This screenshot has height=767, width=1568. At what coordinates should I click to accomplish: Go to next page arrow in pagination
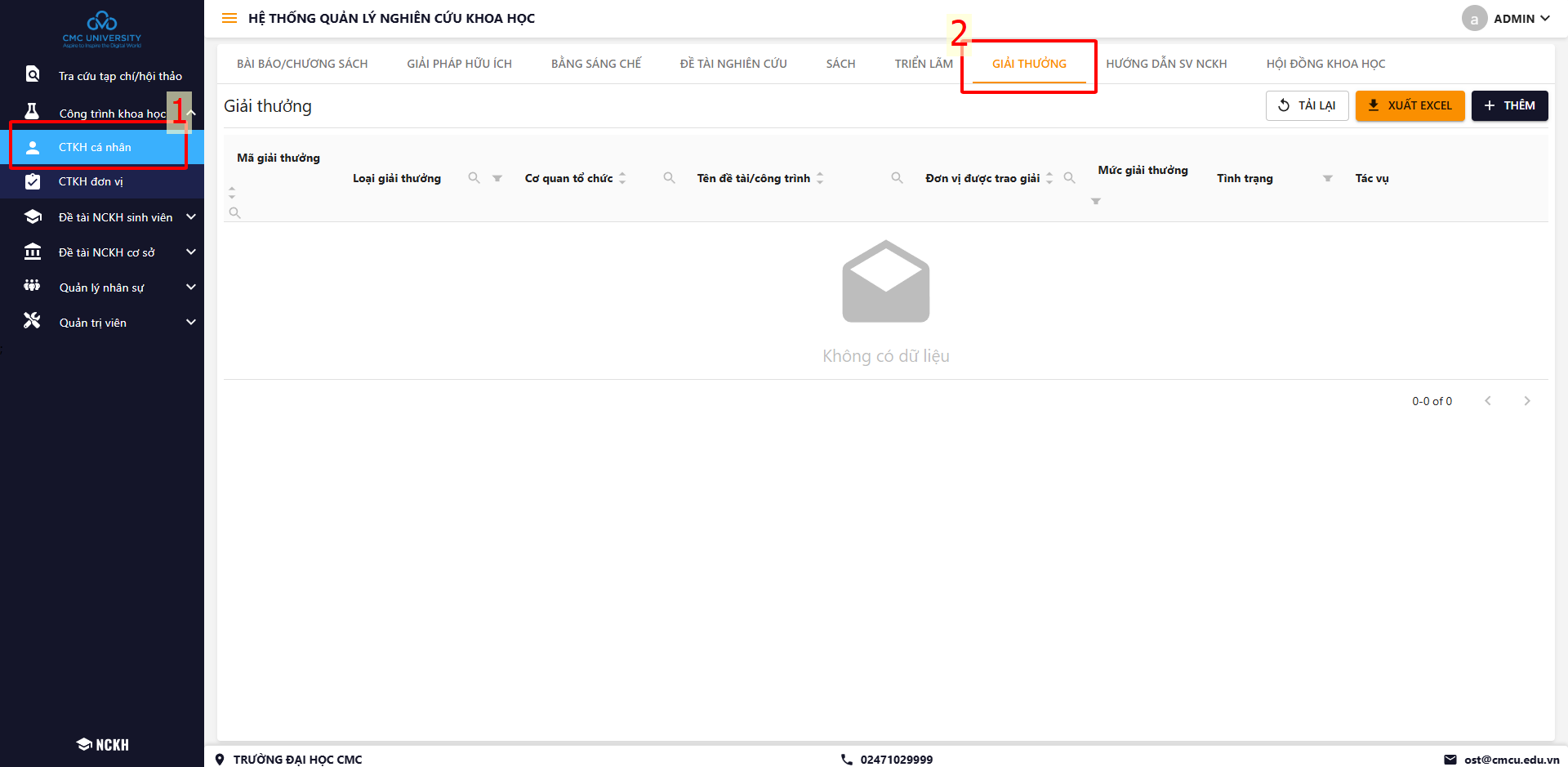[1526, 401]
